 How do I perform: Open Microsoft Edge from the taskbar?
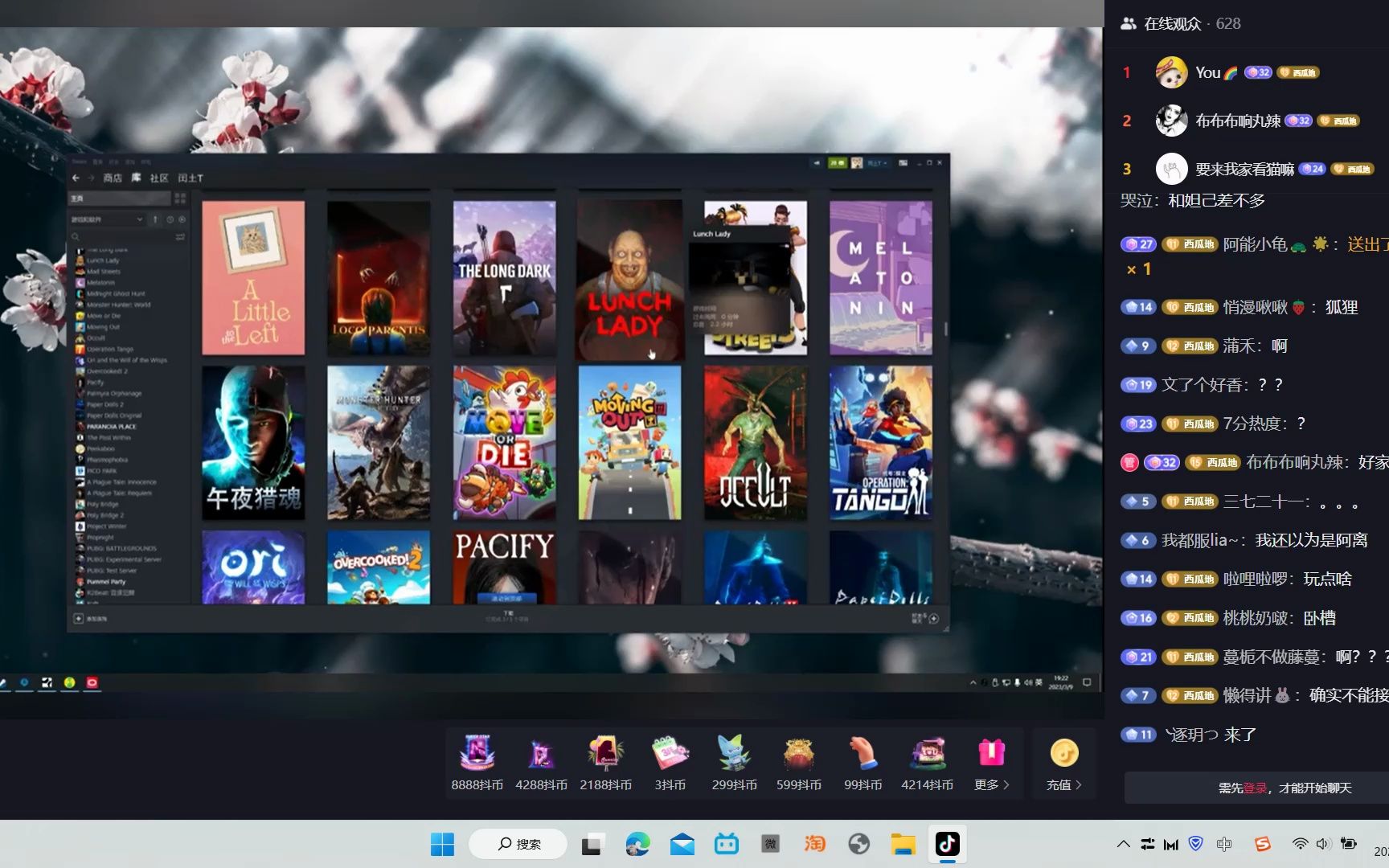tap(637, 844)
